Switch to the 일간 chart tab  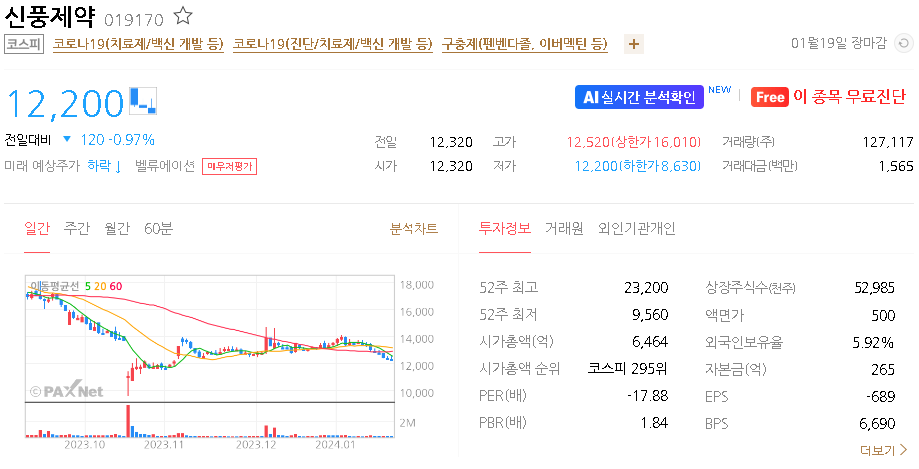click(x=37, y=228)
